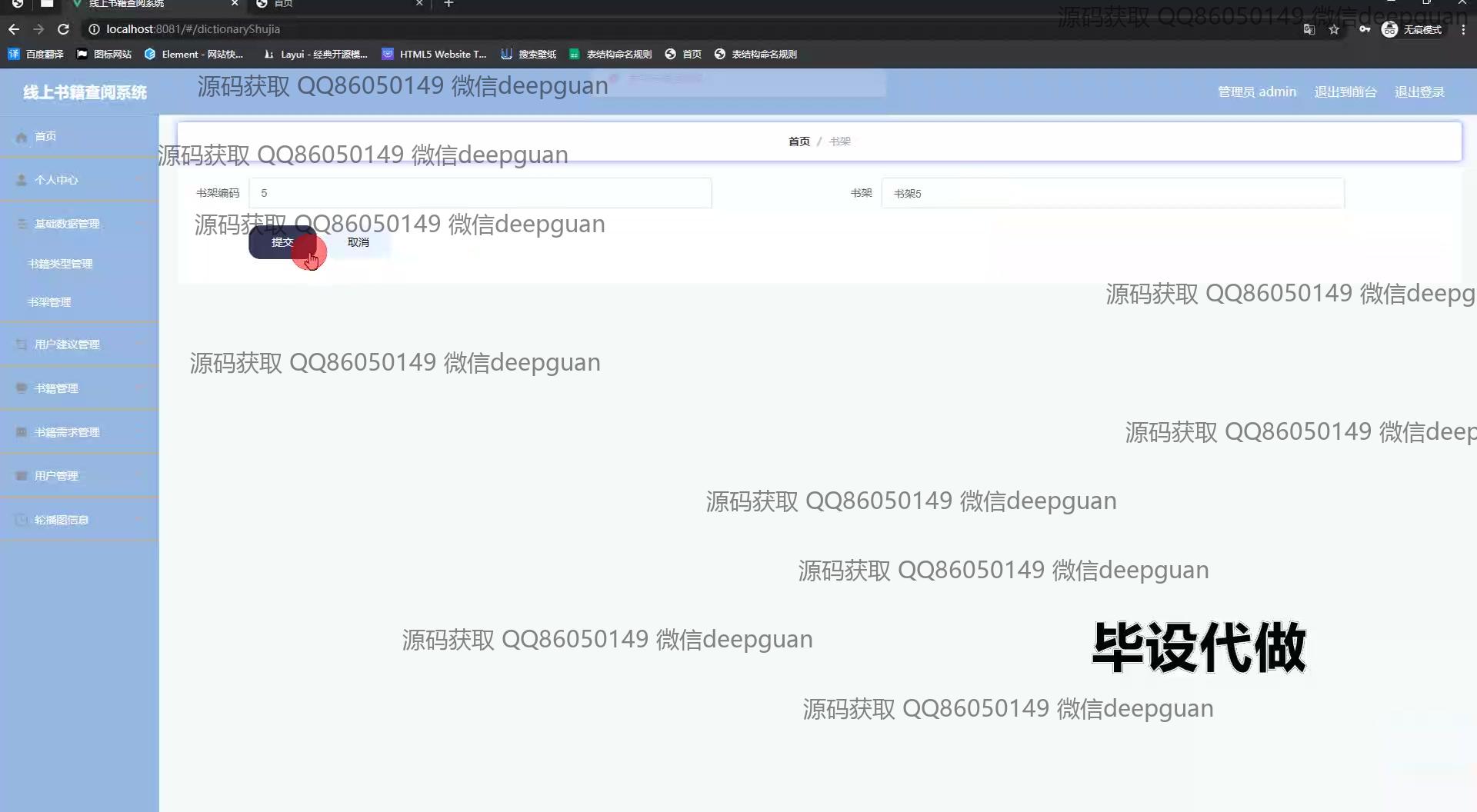Click the home icon beside 首页 in sidebar

[22, 137]
